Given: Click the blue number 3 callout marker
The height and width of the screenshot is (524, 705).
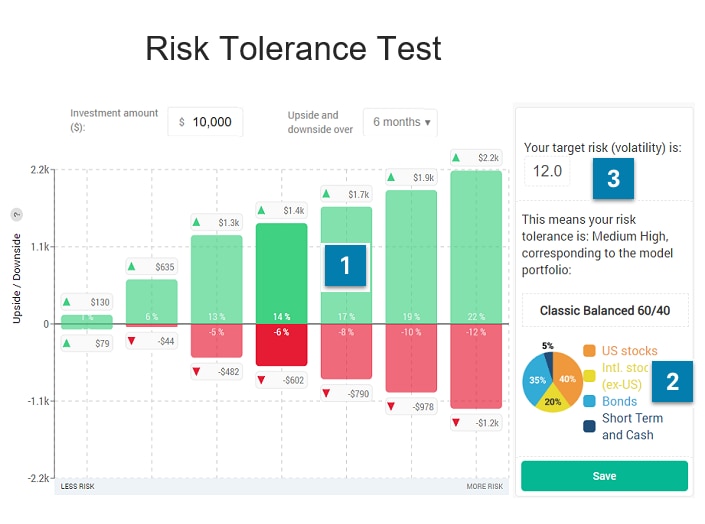Looking at the screenshot, I should coord(613,179).
